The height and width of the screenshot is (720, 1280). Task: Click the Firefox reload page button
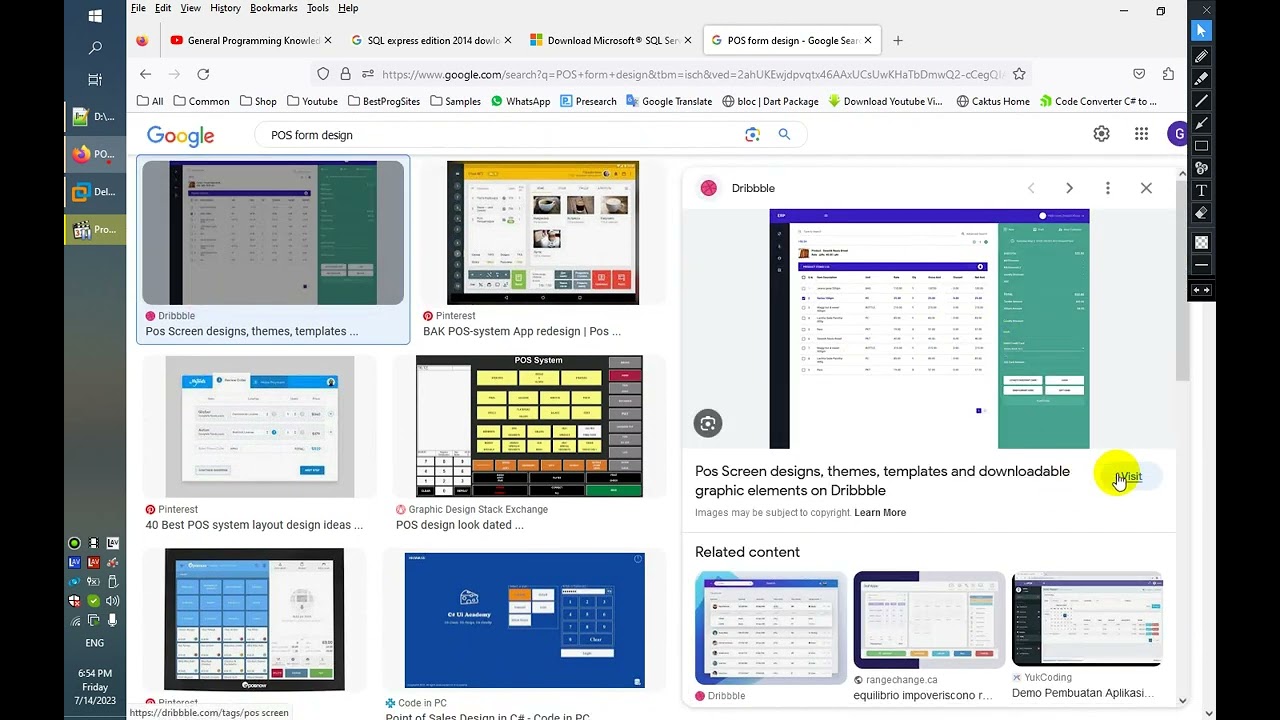click(x=203, y=74)
